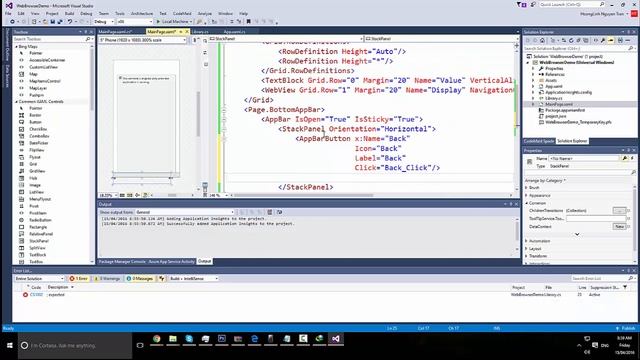Collapse the Common XAML Controls group in Toolbox
This screenshot has width=640, height=360.
point(16,102)
